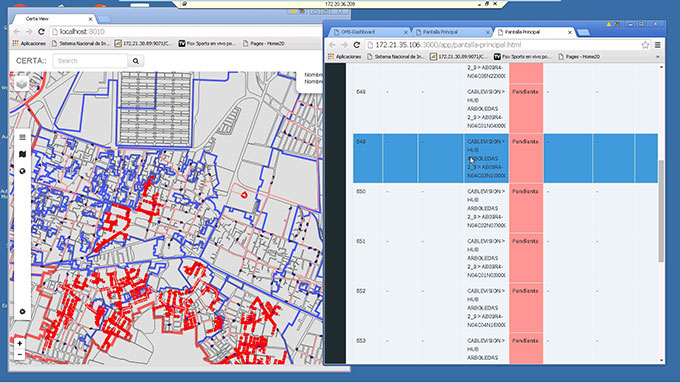
Task: Open the hamburger menu in map sidebar
Action: [x=23, y=137]
